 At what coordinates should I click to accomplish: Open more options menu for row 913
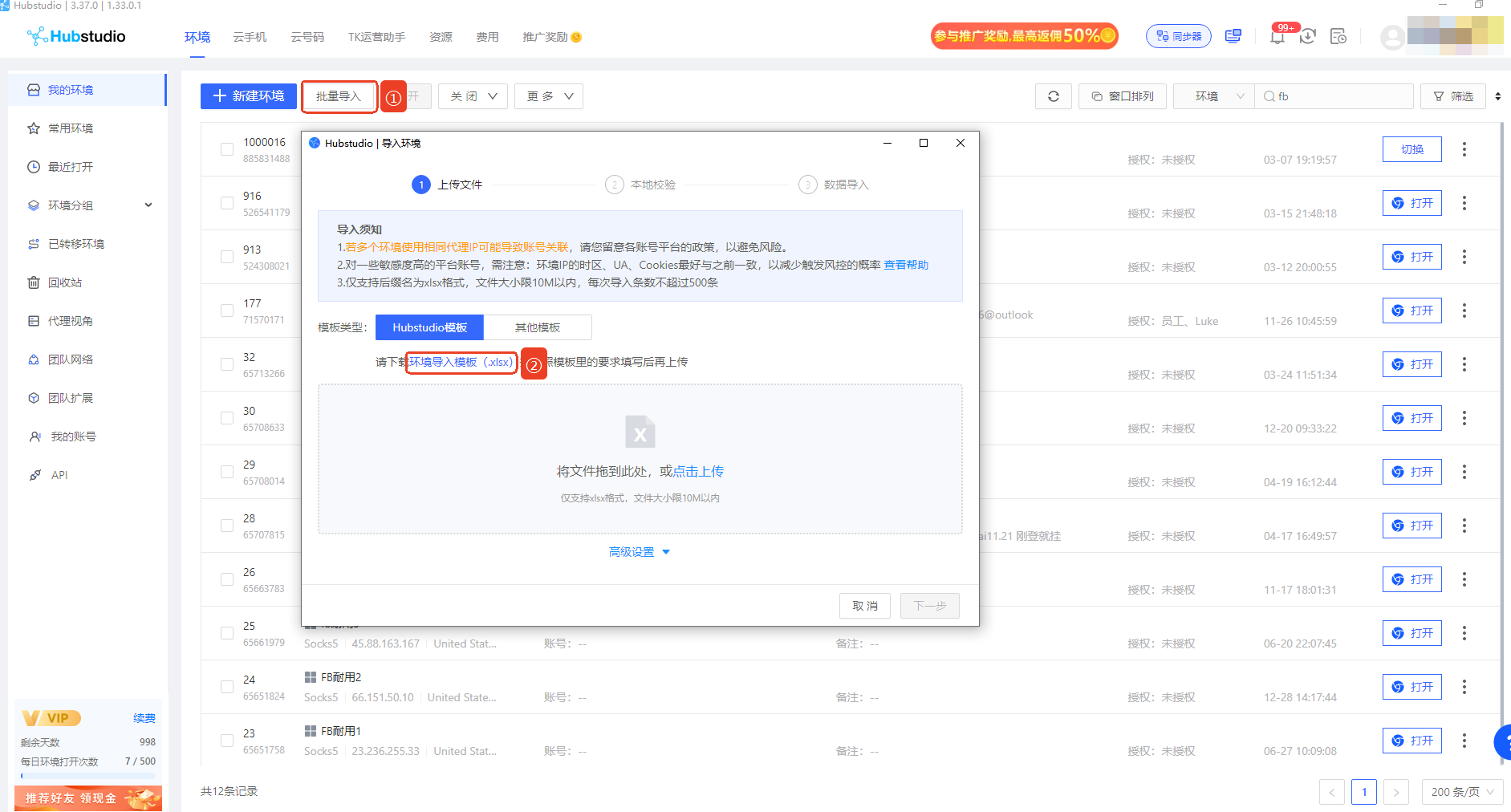point(1464,257)
